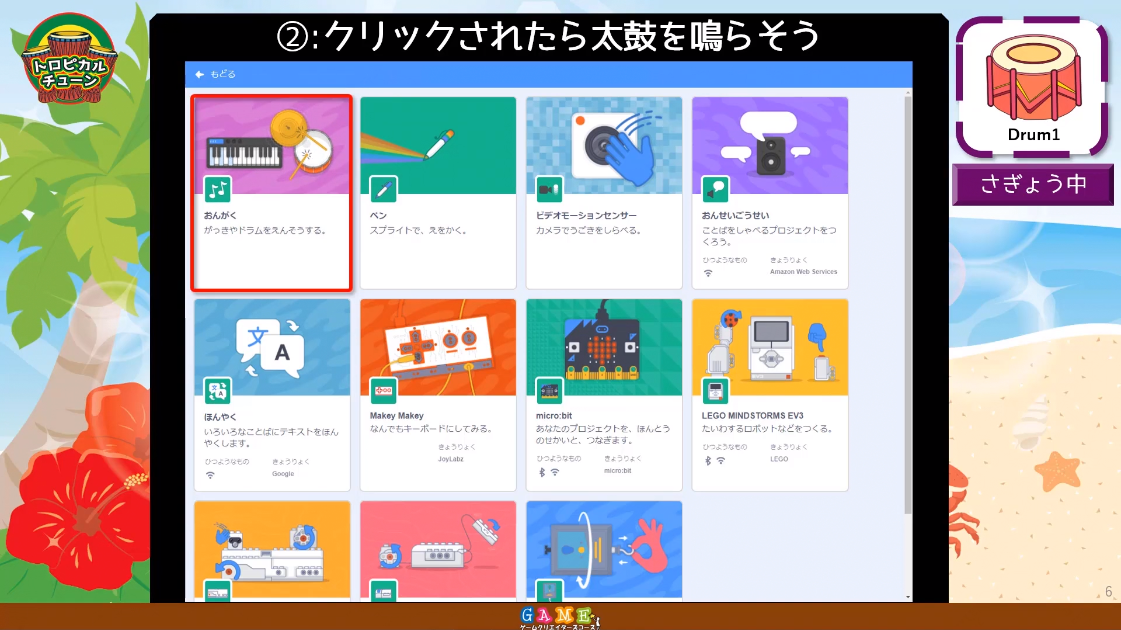Click the GAME course logo at bottom
Image resolution: width=1121 pixels, height=630 pixels.
click(x=560, y=617)
